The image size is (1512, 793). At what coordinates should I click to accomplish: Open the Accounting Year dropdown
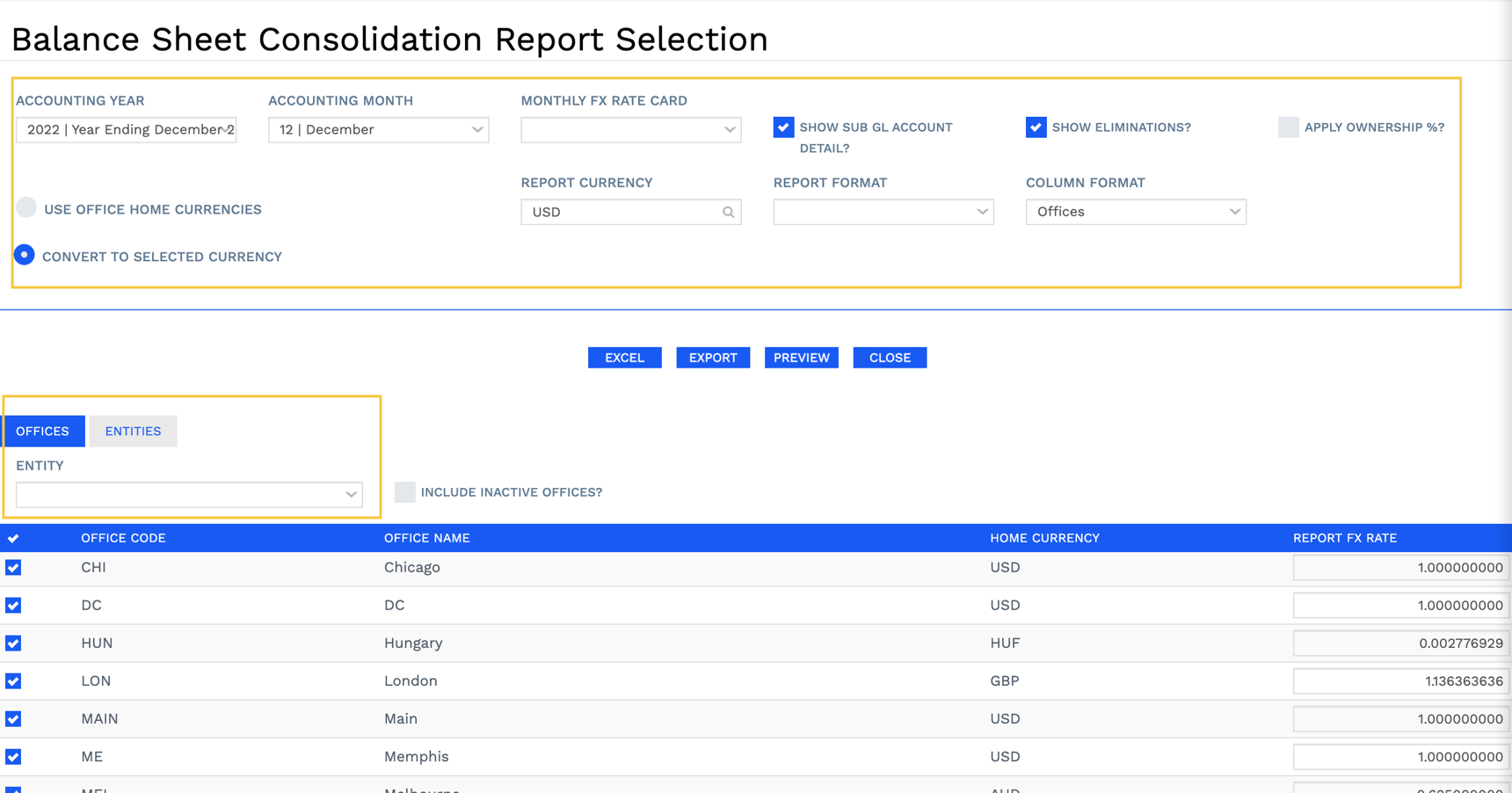pyautogui.click(x=126, y=129)
